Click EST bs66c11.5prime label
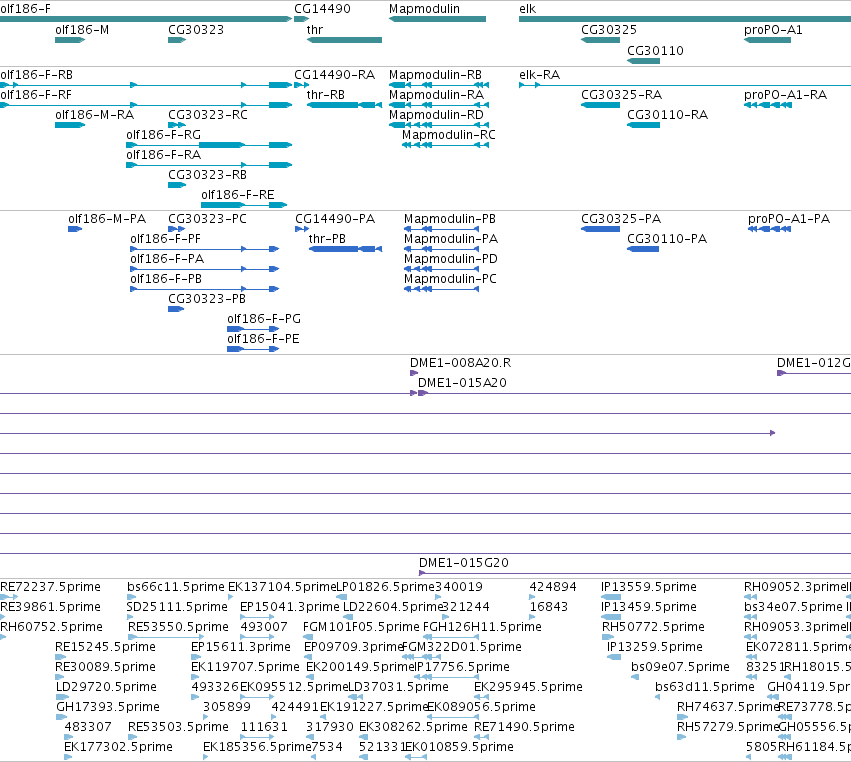 (x=175, y=587)
